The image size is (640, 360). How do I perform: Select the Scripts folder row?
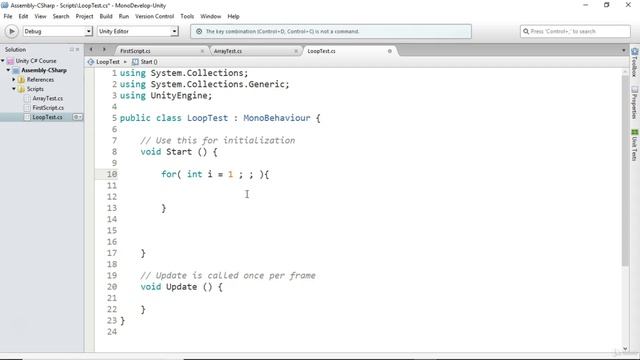click(x=35, y=89)
